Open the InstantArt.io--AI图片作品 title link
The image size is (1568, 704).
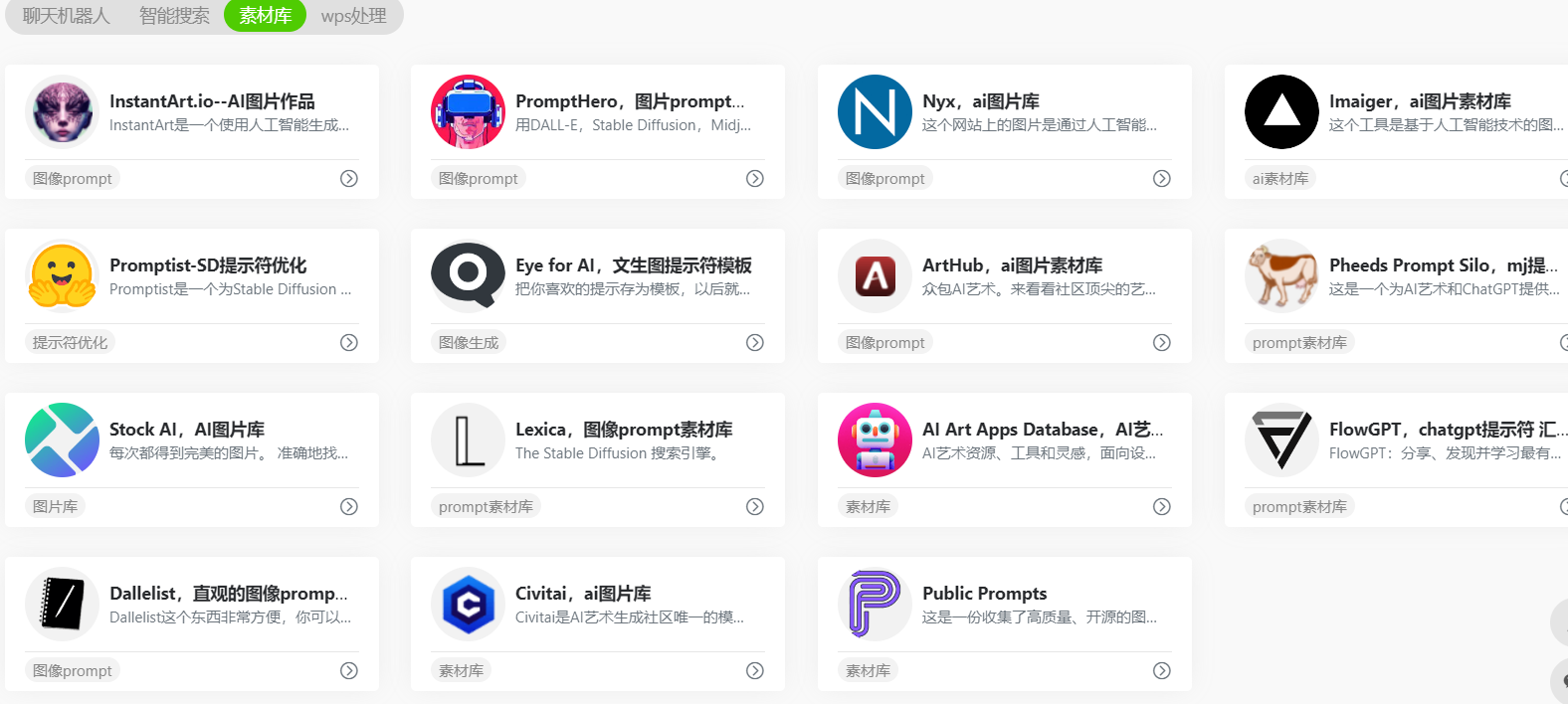point(212,101)
